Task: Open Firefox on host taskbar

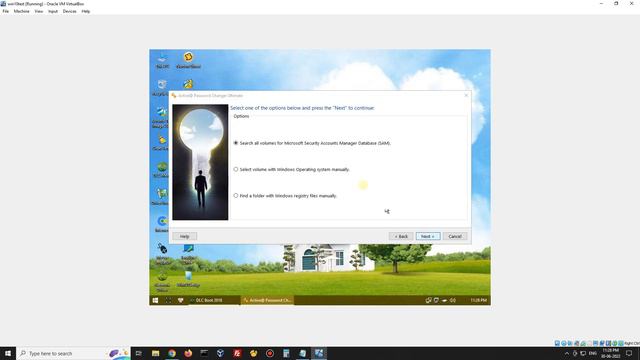Action: pos(188,353)
